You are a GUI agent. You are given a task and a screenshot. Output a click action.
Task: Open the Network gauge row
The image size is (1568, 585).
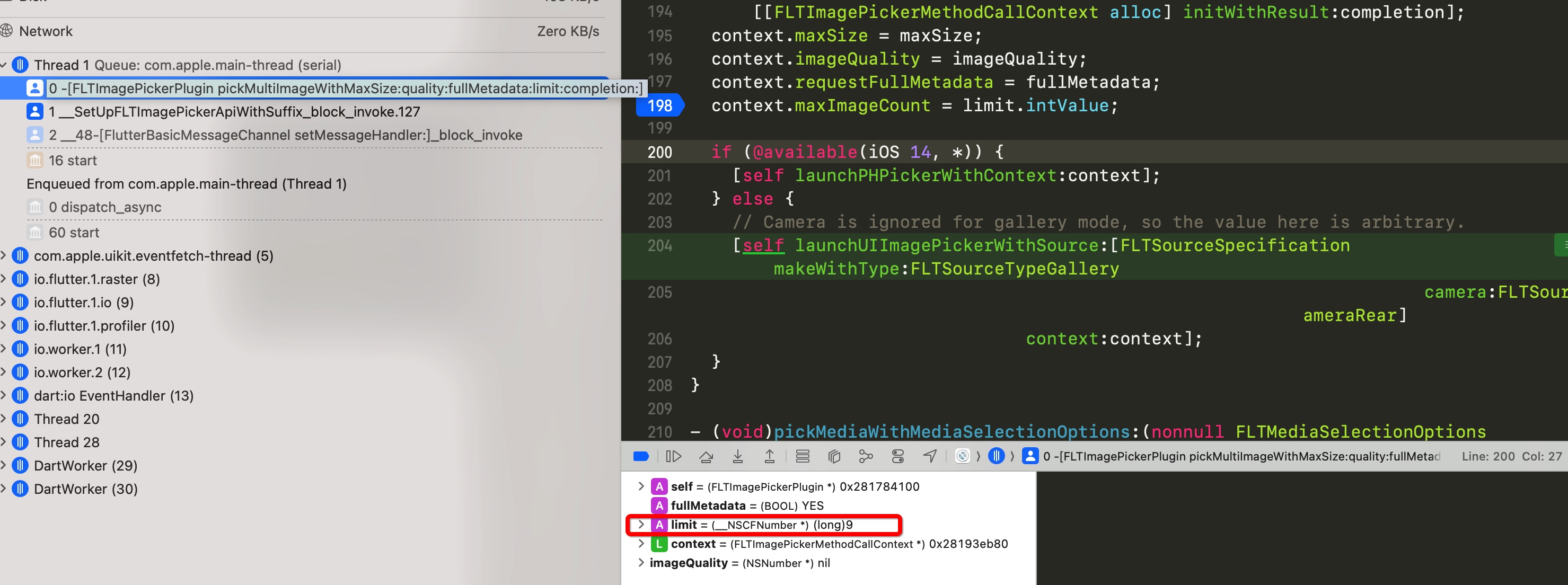click(x=303, y=31)
